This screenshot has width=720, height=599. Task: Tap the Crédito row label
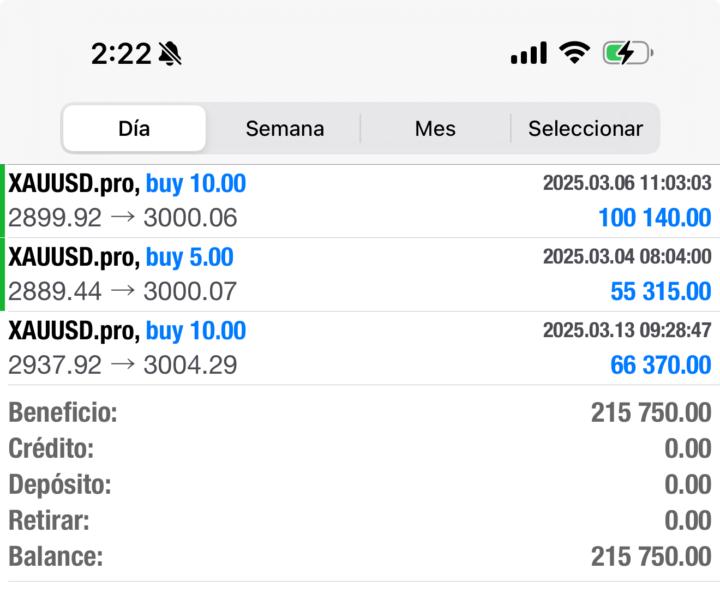click(51, 448)
